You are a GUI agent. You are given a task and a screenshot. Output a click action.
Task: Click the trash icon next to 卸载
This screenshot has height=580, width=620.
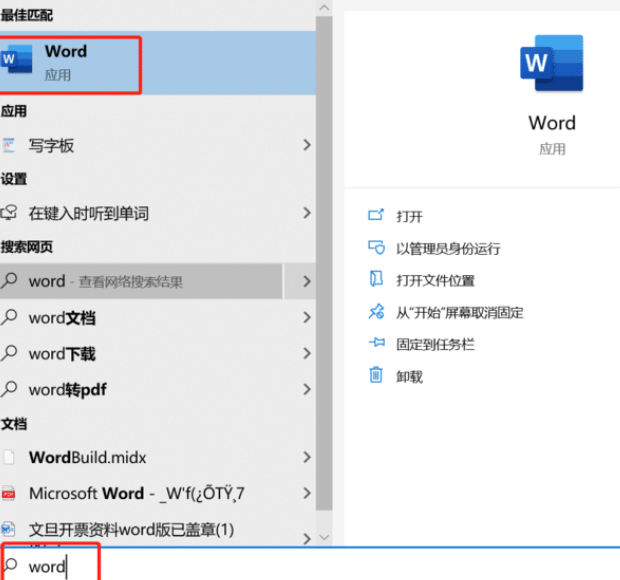point(376,375)
